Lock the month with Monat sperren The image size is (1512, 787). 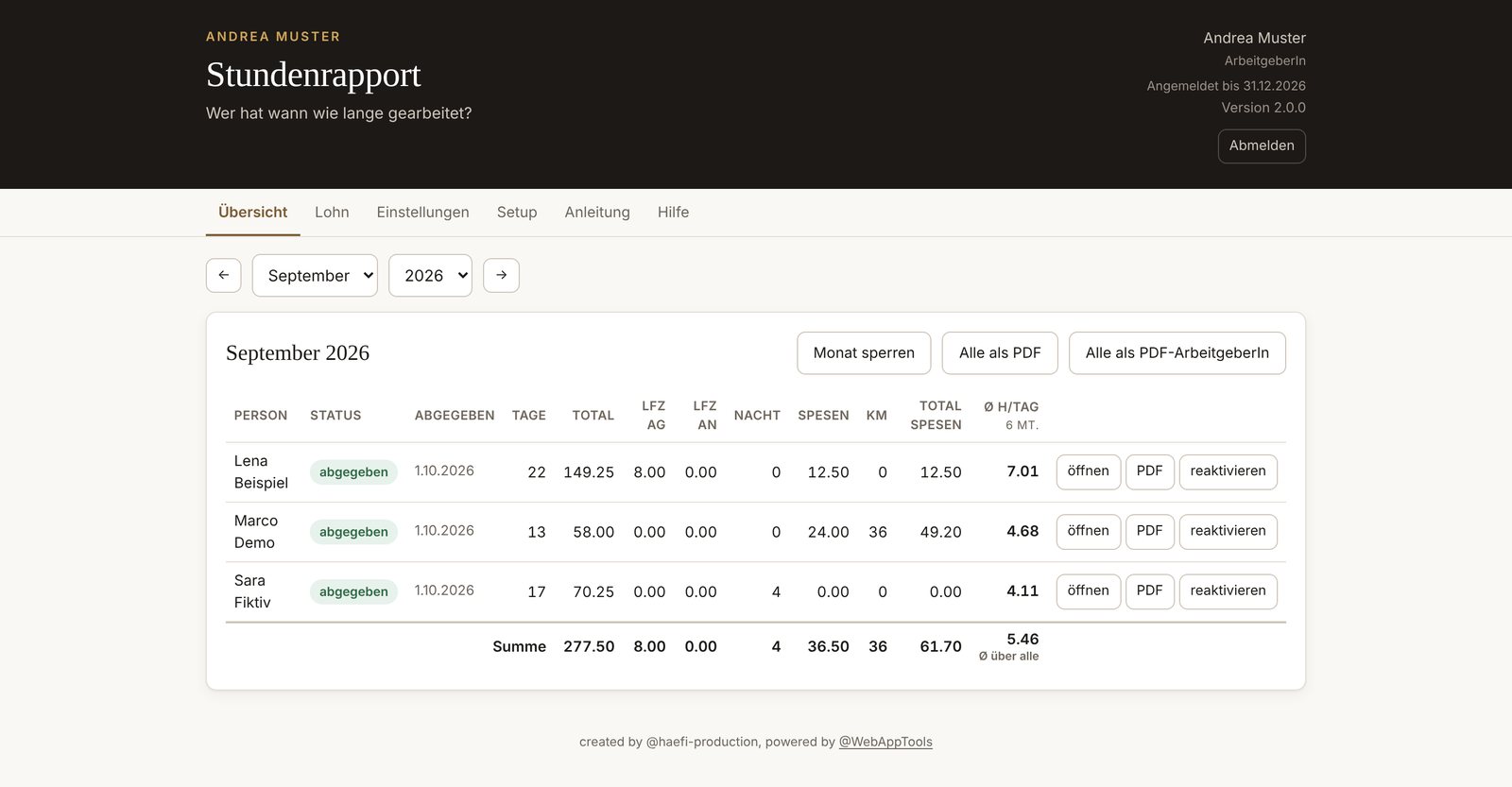coord(864,352)
